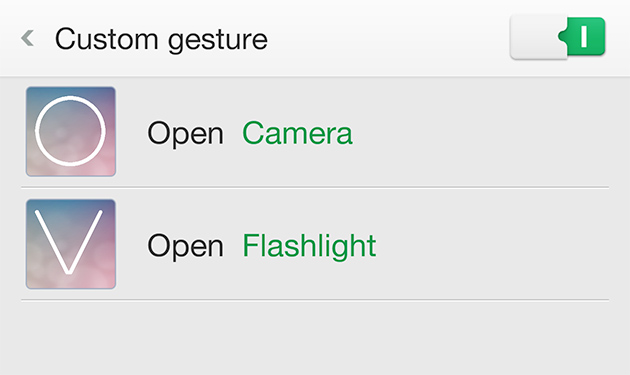Tap Open label in Camera row
The width and height of the screenshot is (630, 375).
point(185,133)
